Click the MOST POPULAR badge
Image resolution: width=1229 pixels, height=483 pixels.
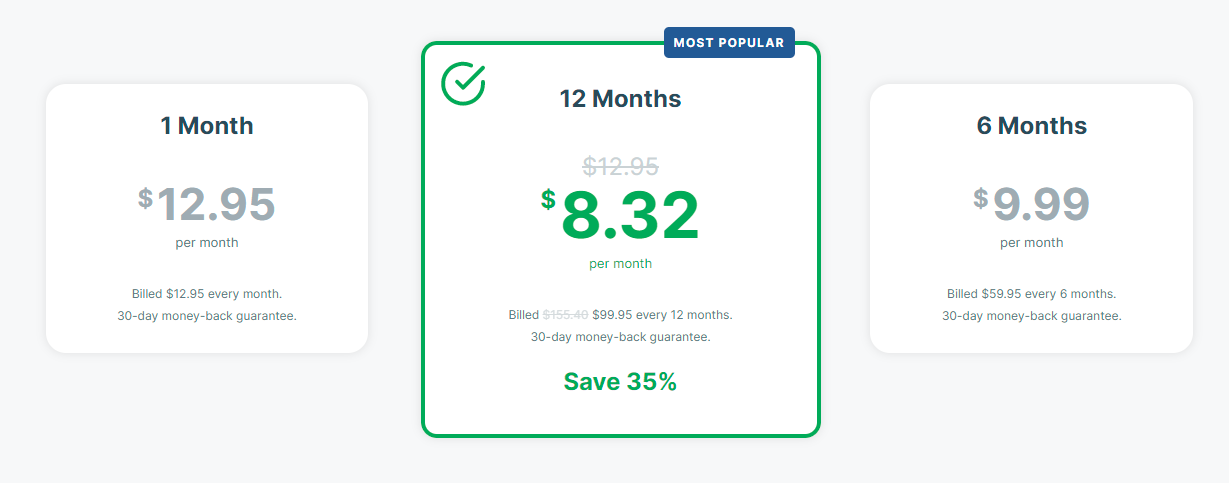(x=729, y=43)
